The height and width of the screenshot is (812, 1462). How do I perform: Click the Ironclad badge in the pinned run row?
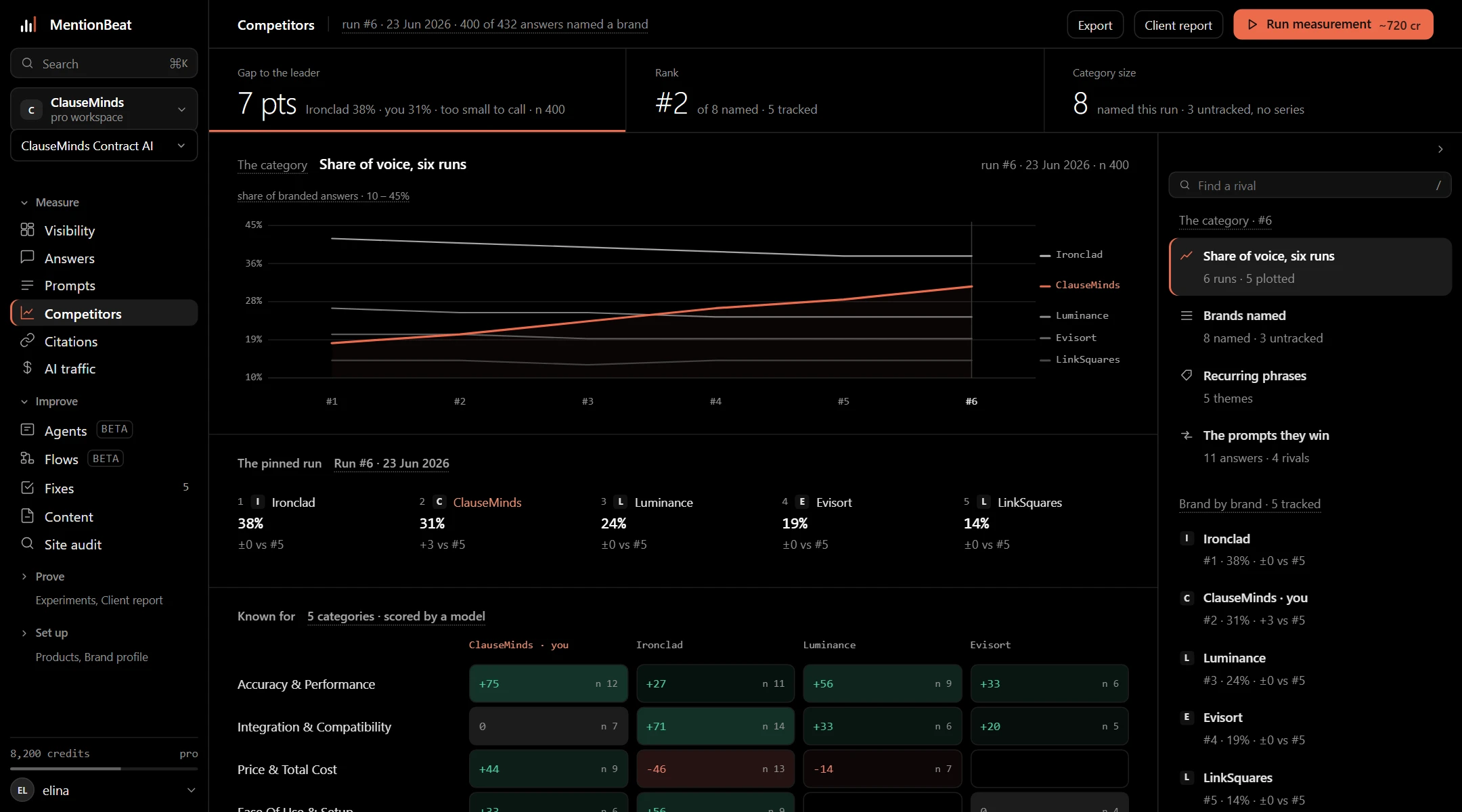[258, 502]
